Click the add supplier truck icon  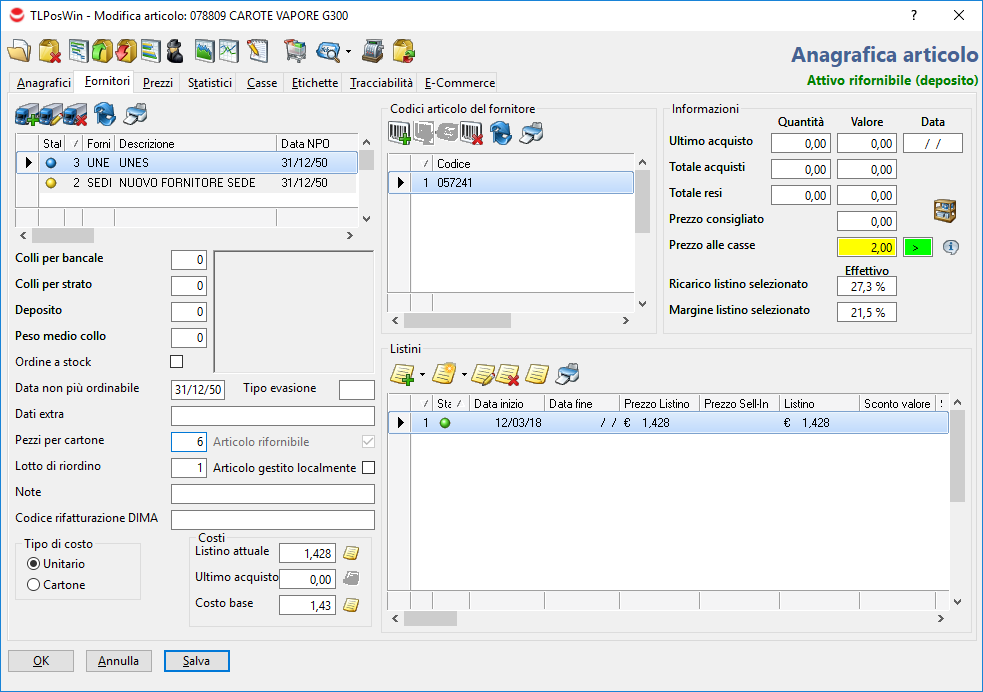pos(27,114)
